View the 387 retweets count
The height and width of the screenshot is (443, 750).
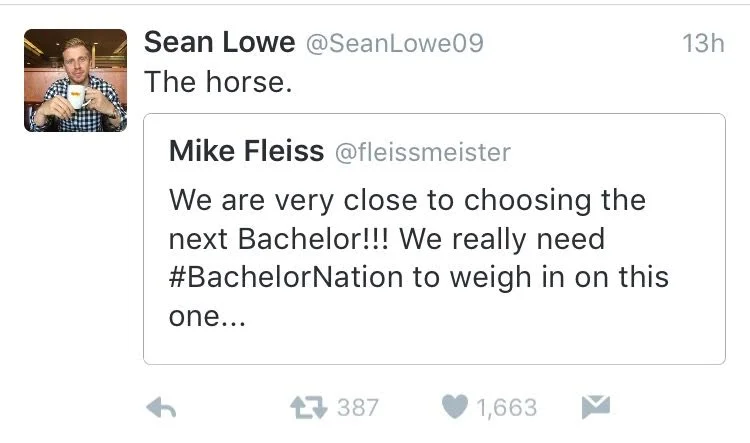357,407
